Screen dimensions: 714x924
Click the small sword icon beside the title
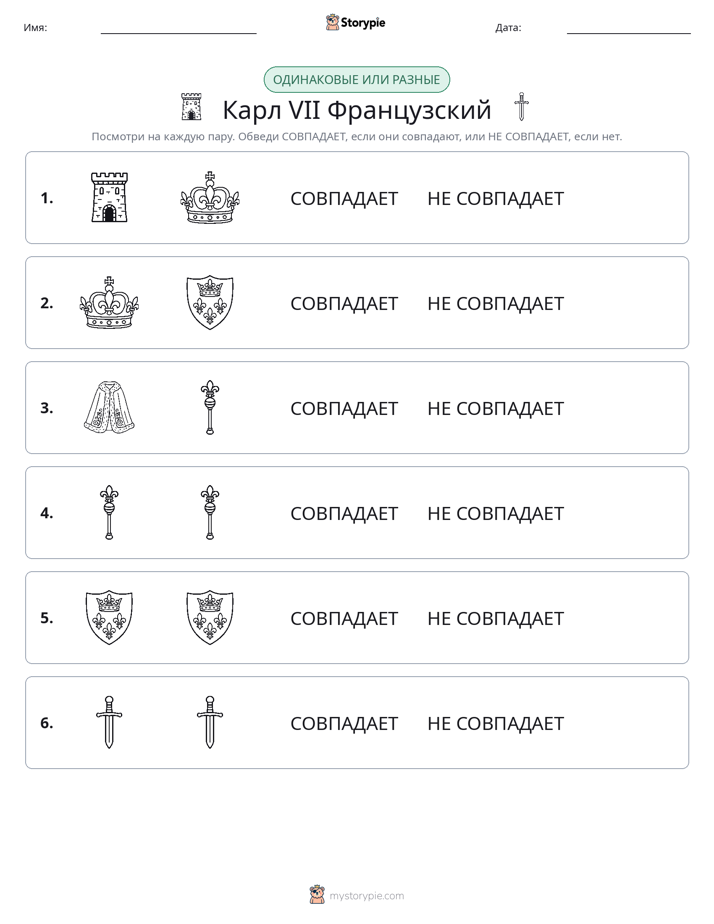521,107
